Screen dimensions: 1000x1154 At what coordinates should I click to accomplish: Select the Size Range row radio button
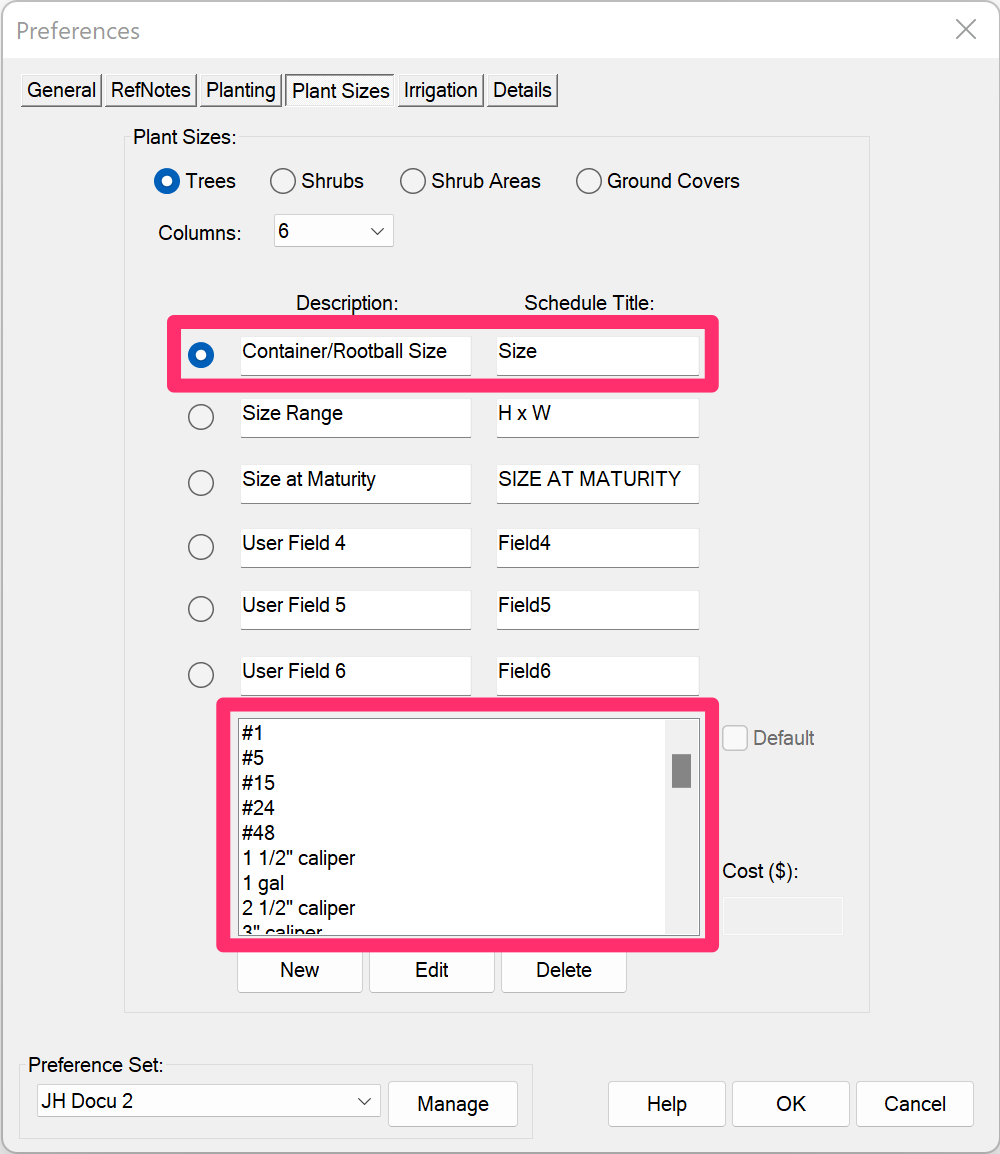pos(201,417)
